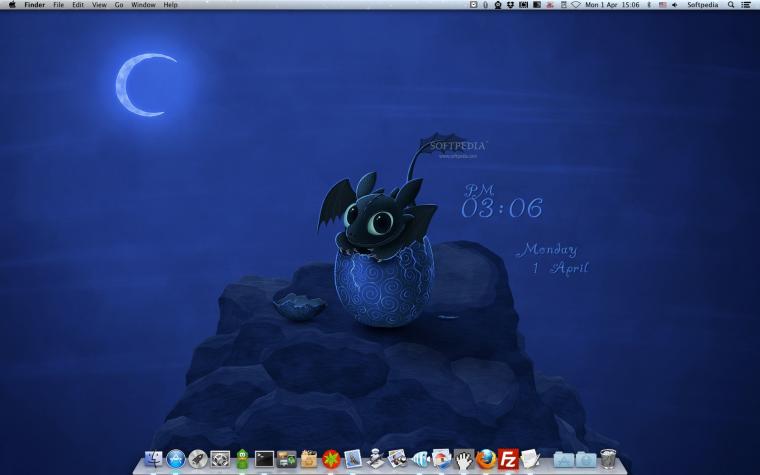
Task: Open Spotlight search magnifier icon
Action: [731, 5]
